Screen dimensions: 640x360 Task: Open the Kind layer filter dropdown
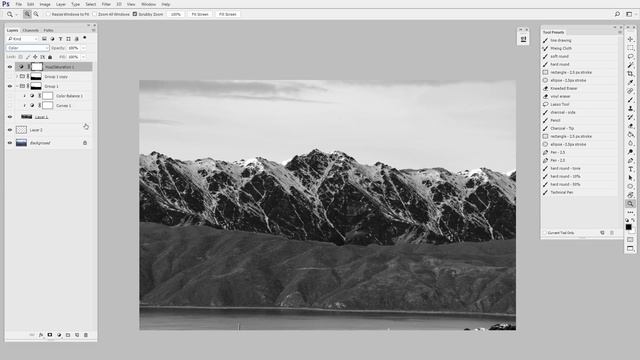point(23,39)
